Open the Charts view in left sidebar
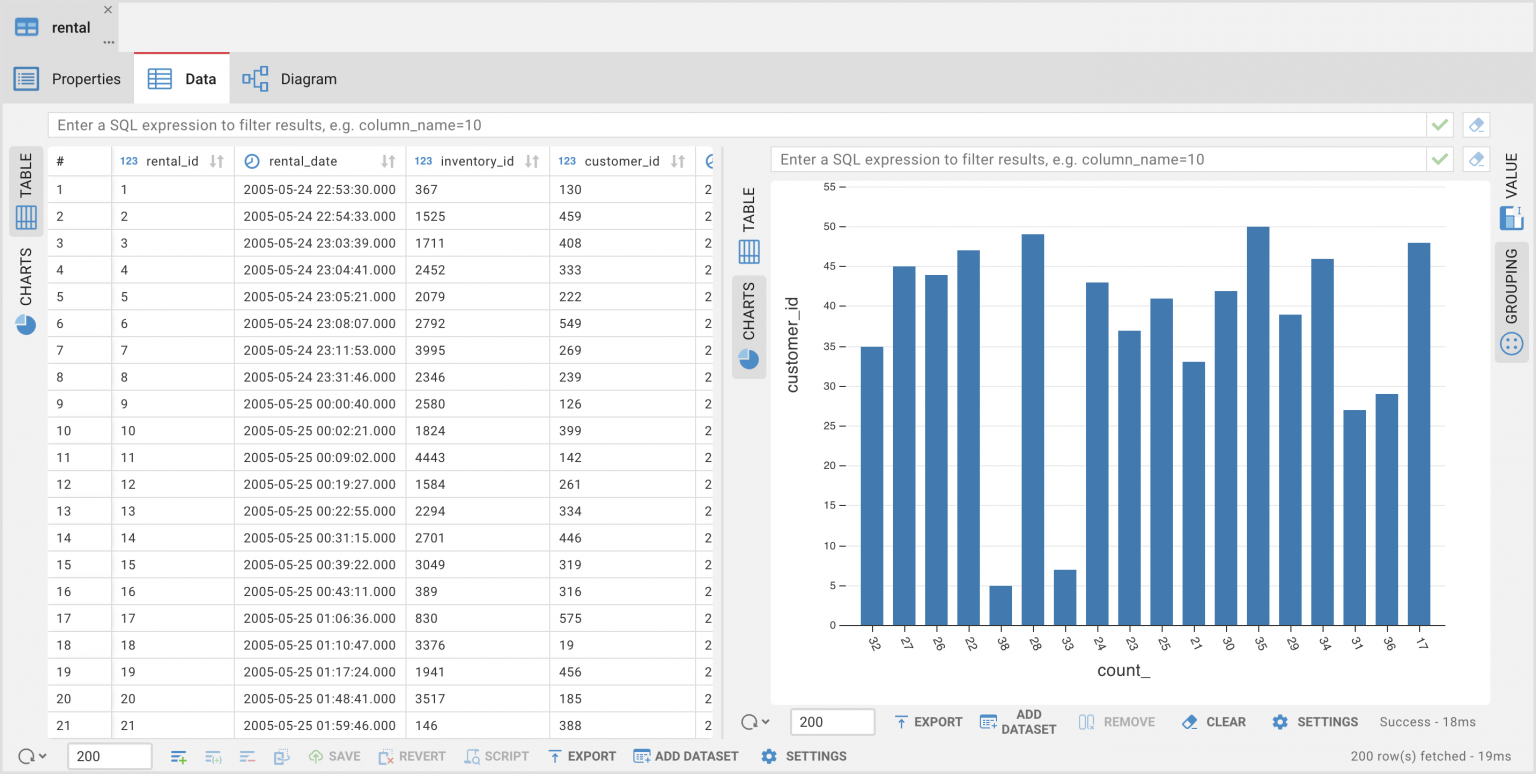The height and width of the screenshot is (774, 1536). pos(26,290)
